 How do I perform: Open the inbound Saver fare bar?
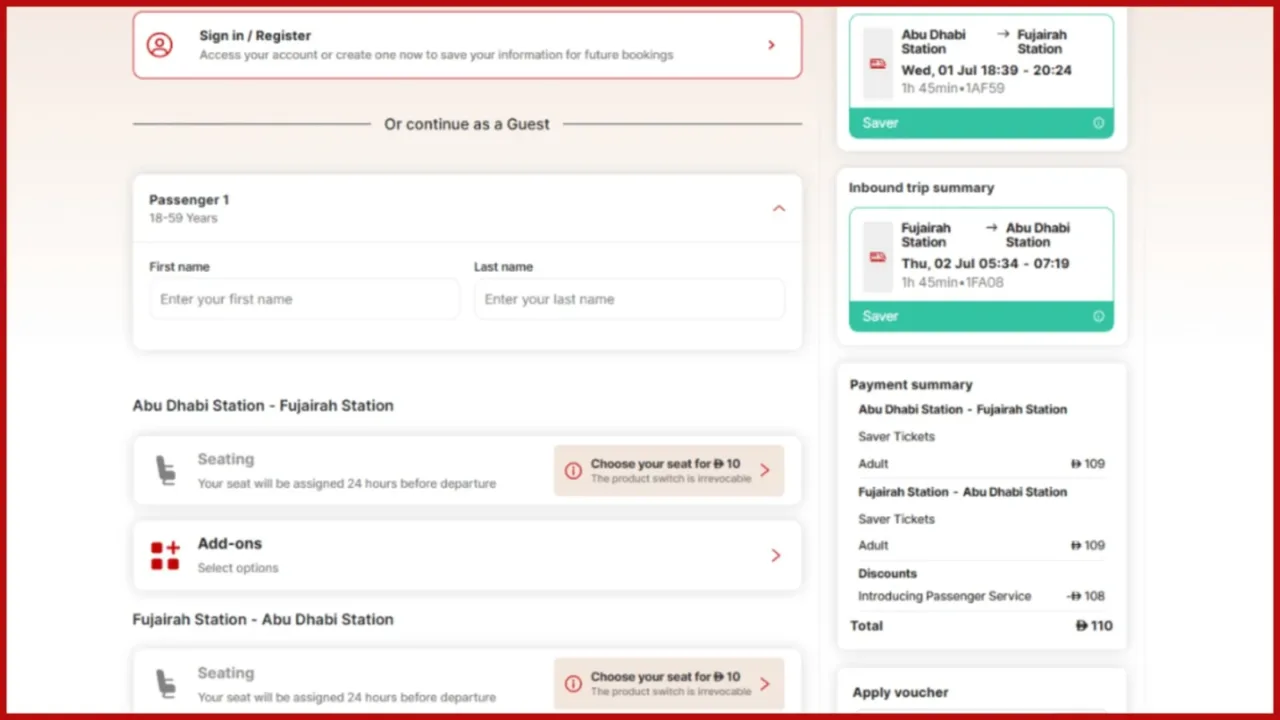(981, 316)
